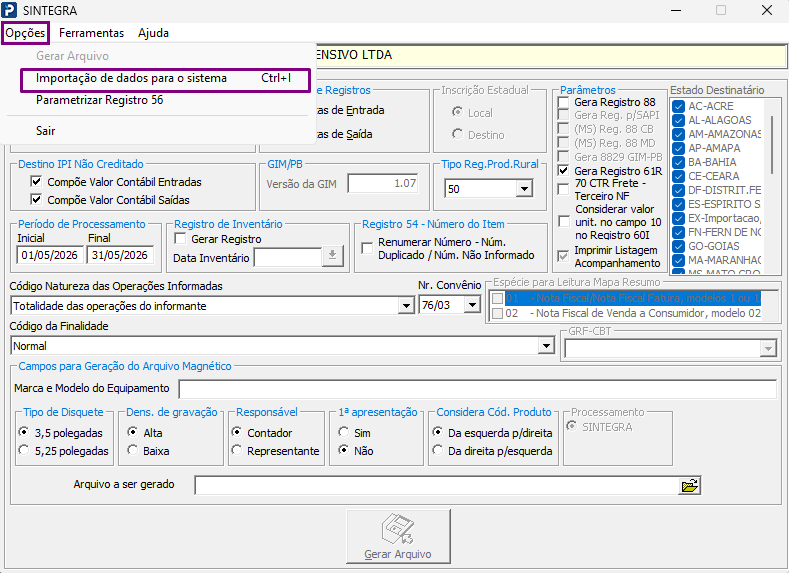Click Sair in the Opções menu
The image size is (789, 573).
(45, 131)
